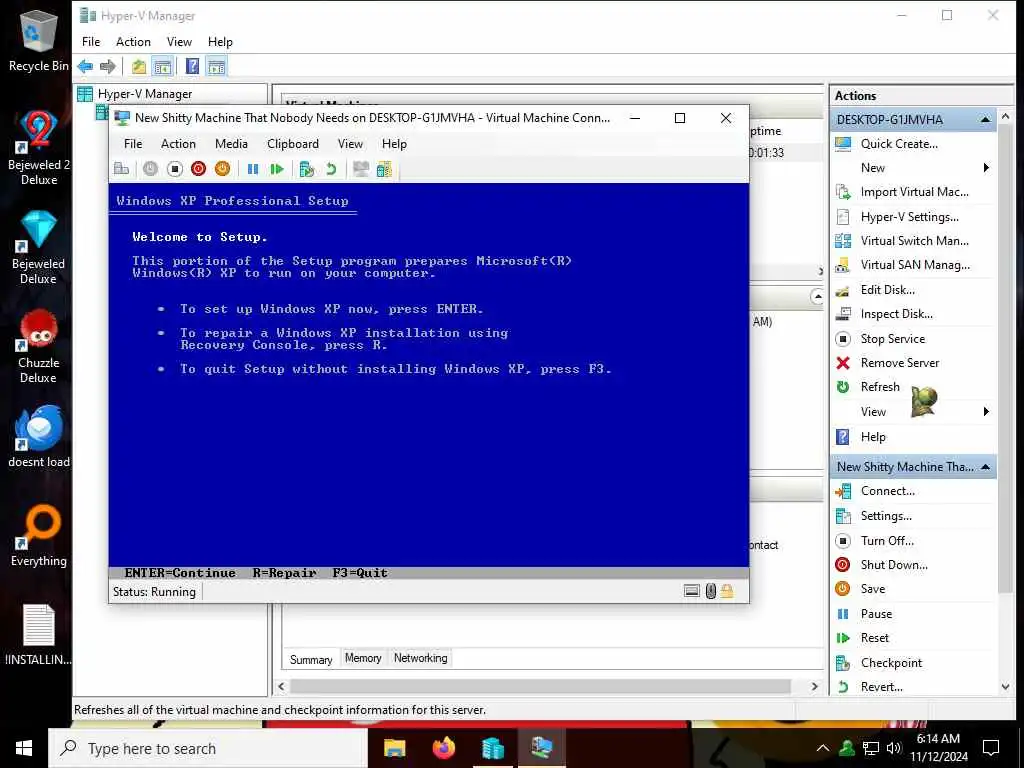This screenshot has height=768, width=1024.
Task: Click the Share icon at VM toolbar end
Action: click(384, 169)
